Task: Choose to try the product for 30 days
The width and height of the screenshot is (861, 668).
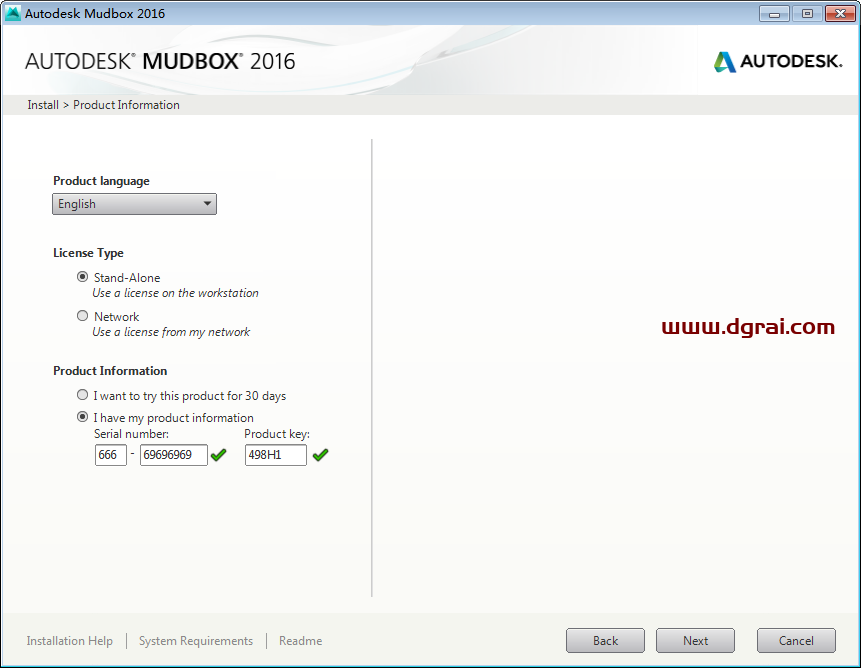Action: pyautogui.click(x=82, y=394)
